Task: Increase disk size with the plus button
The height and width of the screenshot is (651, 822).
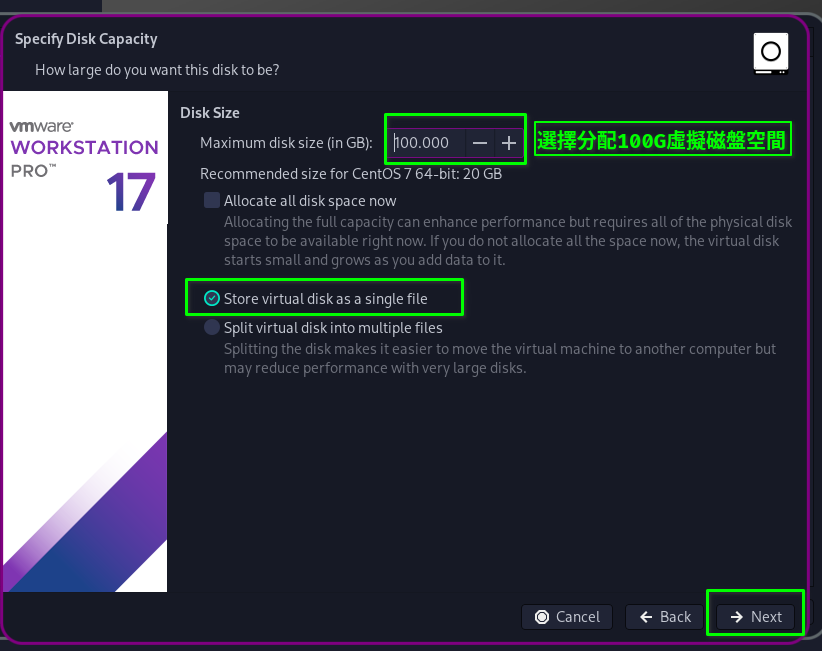Action: pos(509,143)
